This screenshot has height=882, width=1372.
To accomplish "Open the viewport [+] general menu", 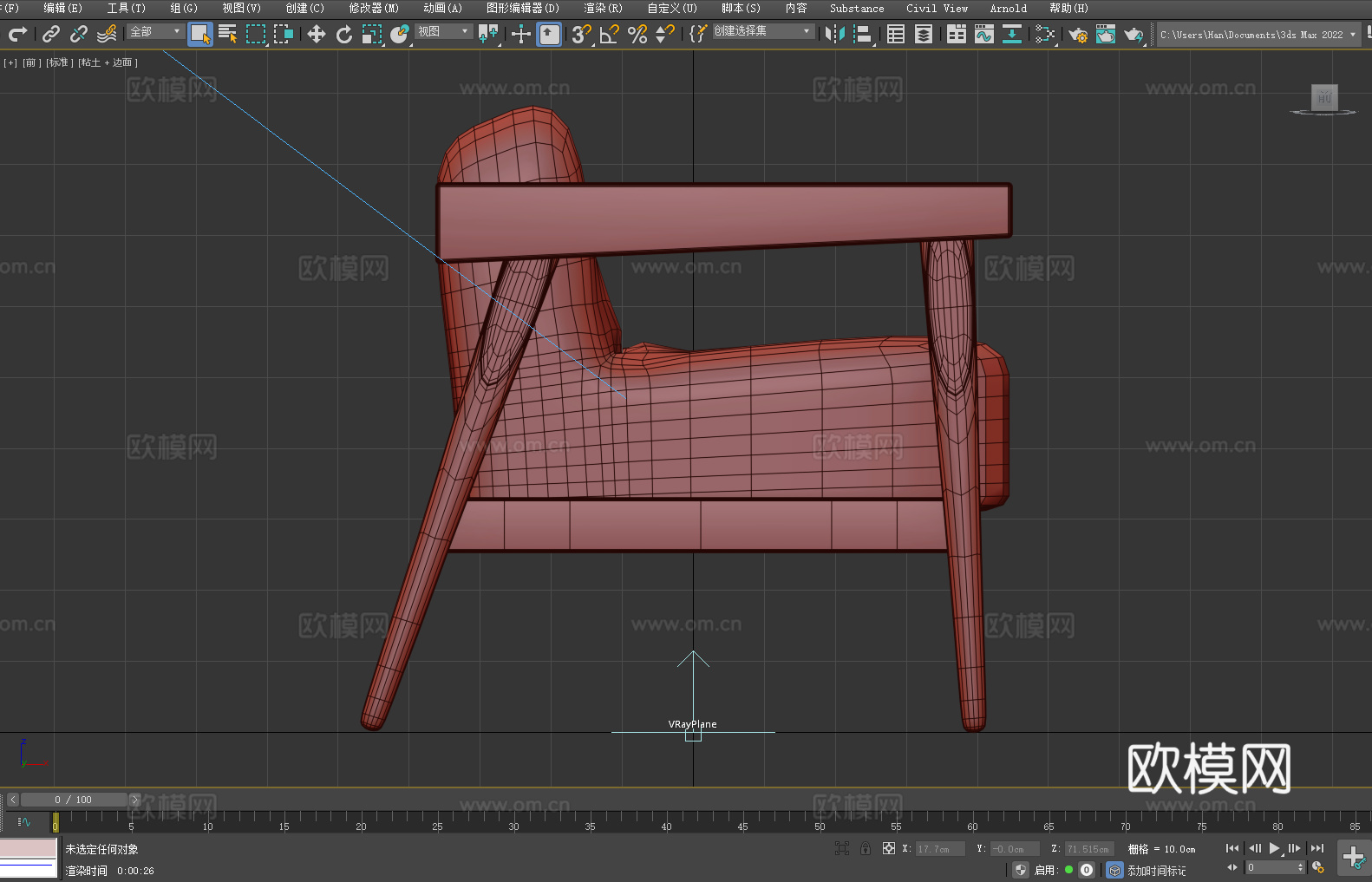I will click(x=10, y=62).
